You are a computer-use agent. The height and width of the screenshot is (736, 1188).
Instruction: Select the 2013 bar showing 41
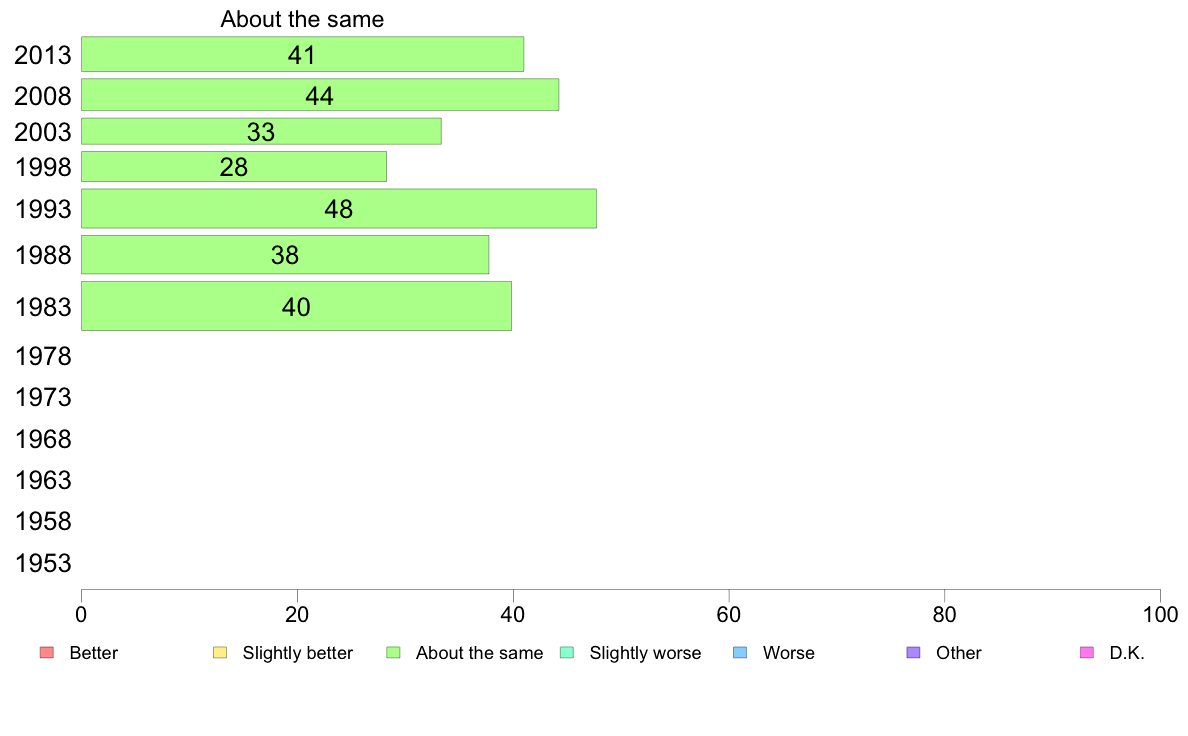(302, 54)
